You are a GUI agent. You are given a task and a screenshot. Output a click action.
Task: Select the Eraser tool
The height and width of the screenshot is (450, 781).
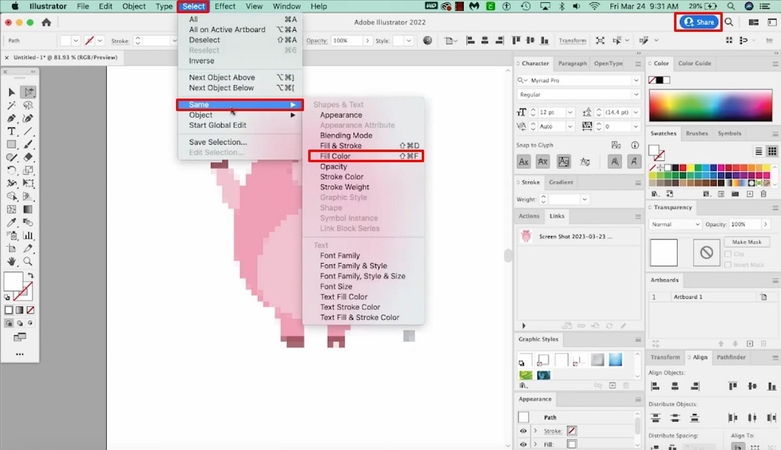[x=28, y=157]
